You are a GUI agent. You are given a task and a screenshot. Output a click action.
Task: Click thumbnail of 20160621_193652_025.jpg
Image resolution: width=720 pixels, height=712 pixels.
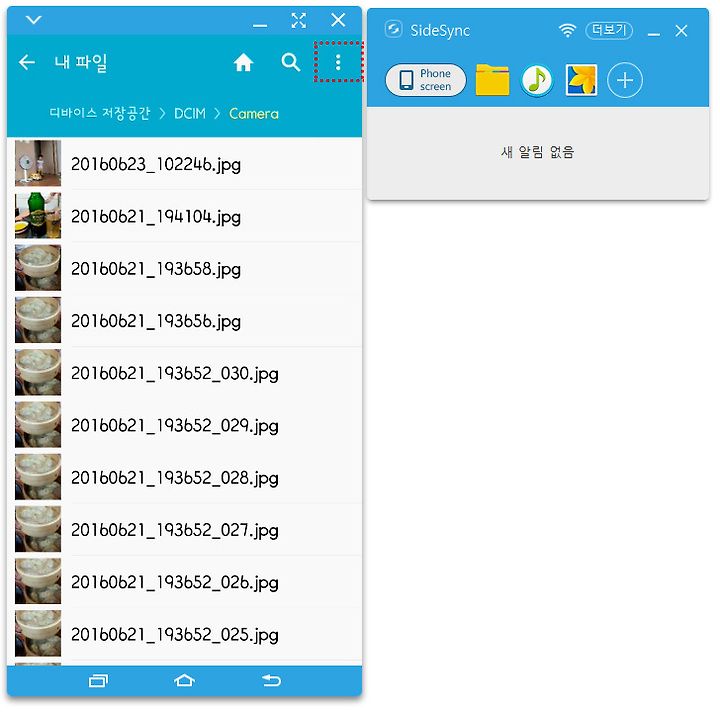point(38,634)
